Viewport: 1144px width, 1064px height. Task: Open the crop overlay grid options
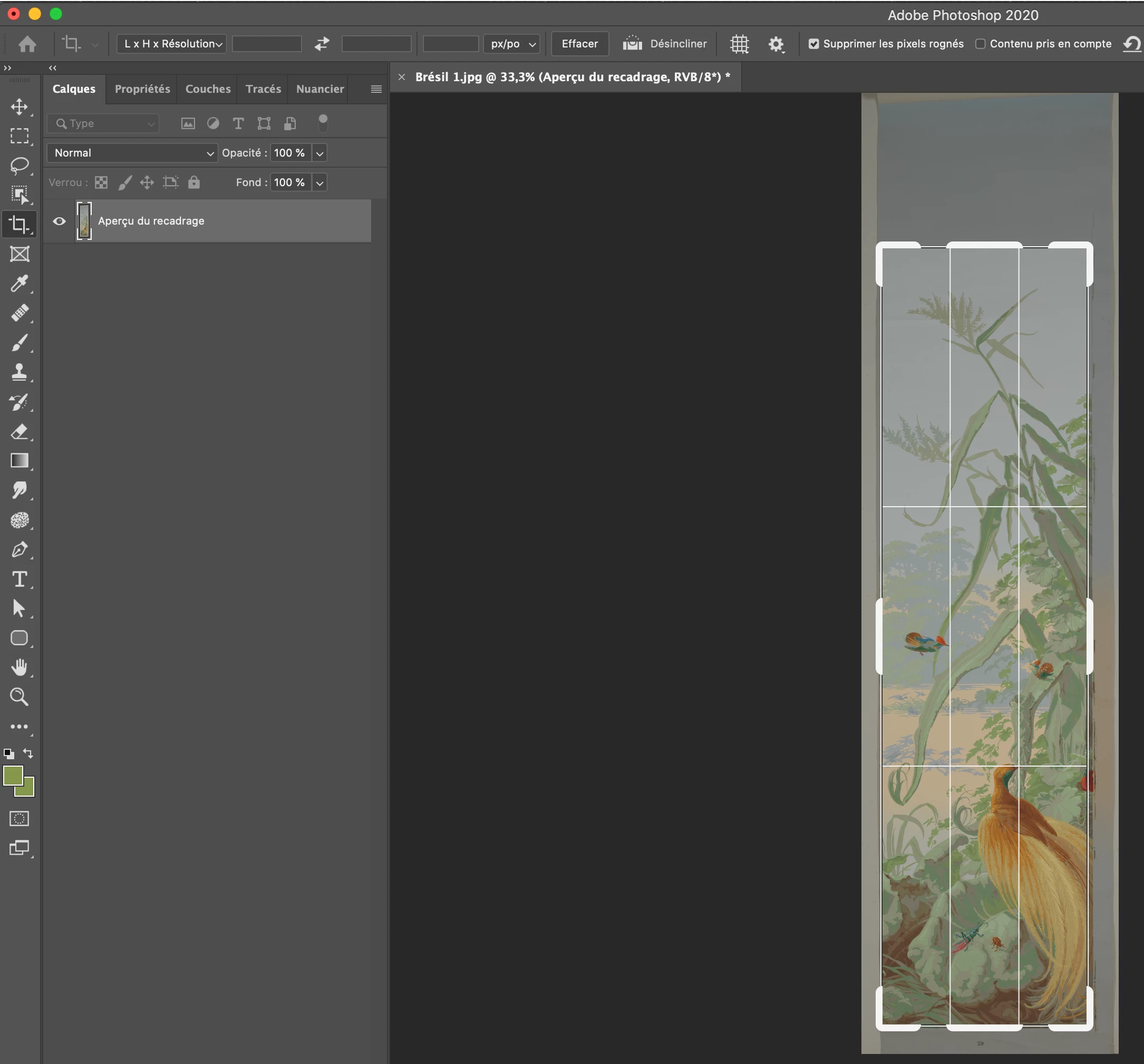pyautogui.click(x=740, y=44)
